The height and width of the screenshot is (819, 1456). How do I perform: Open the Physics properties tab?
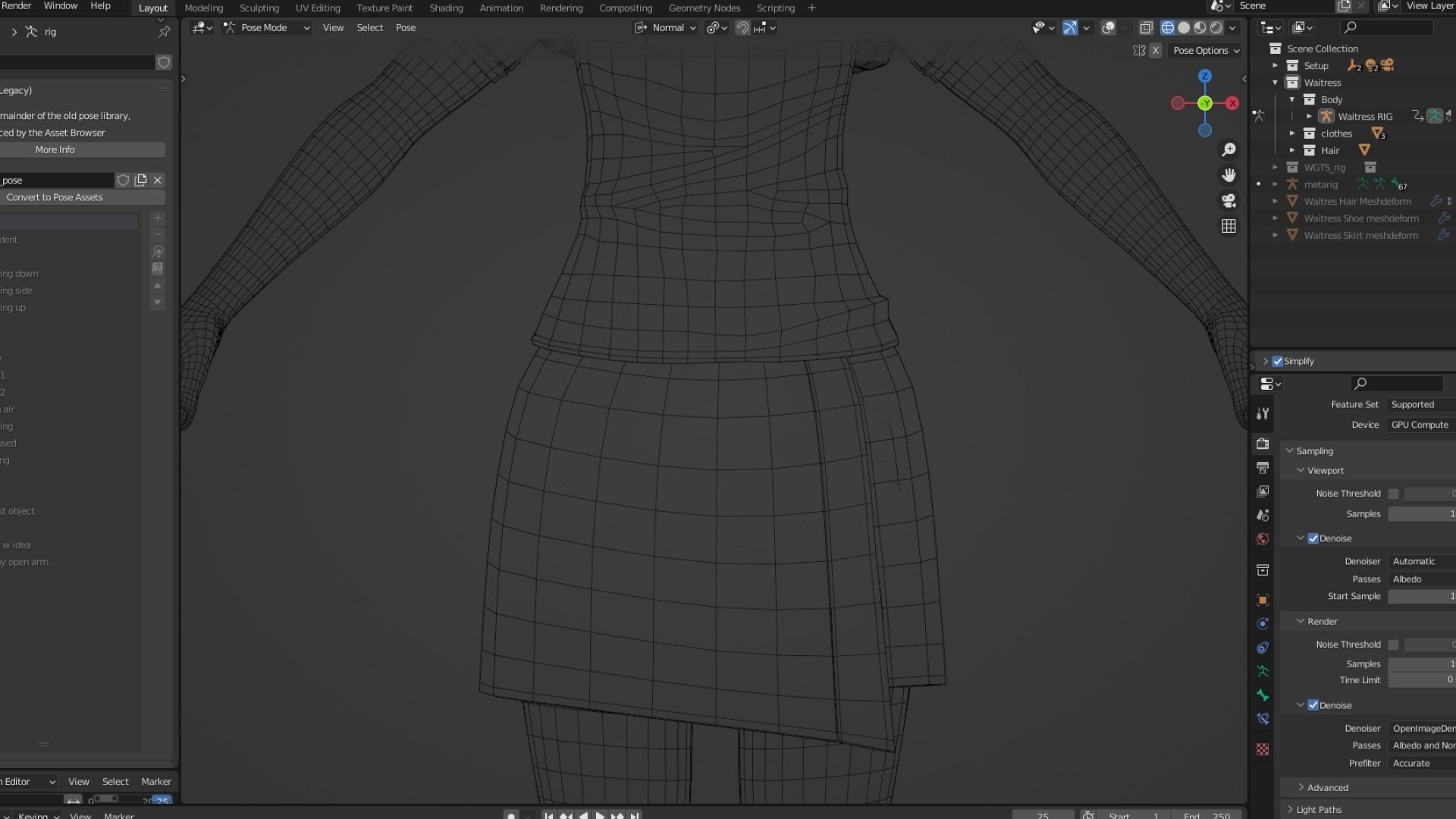[x=1263, y=624]
